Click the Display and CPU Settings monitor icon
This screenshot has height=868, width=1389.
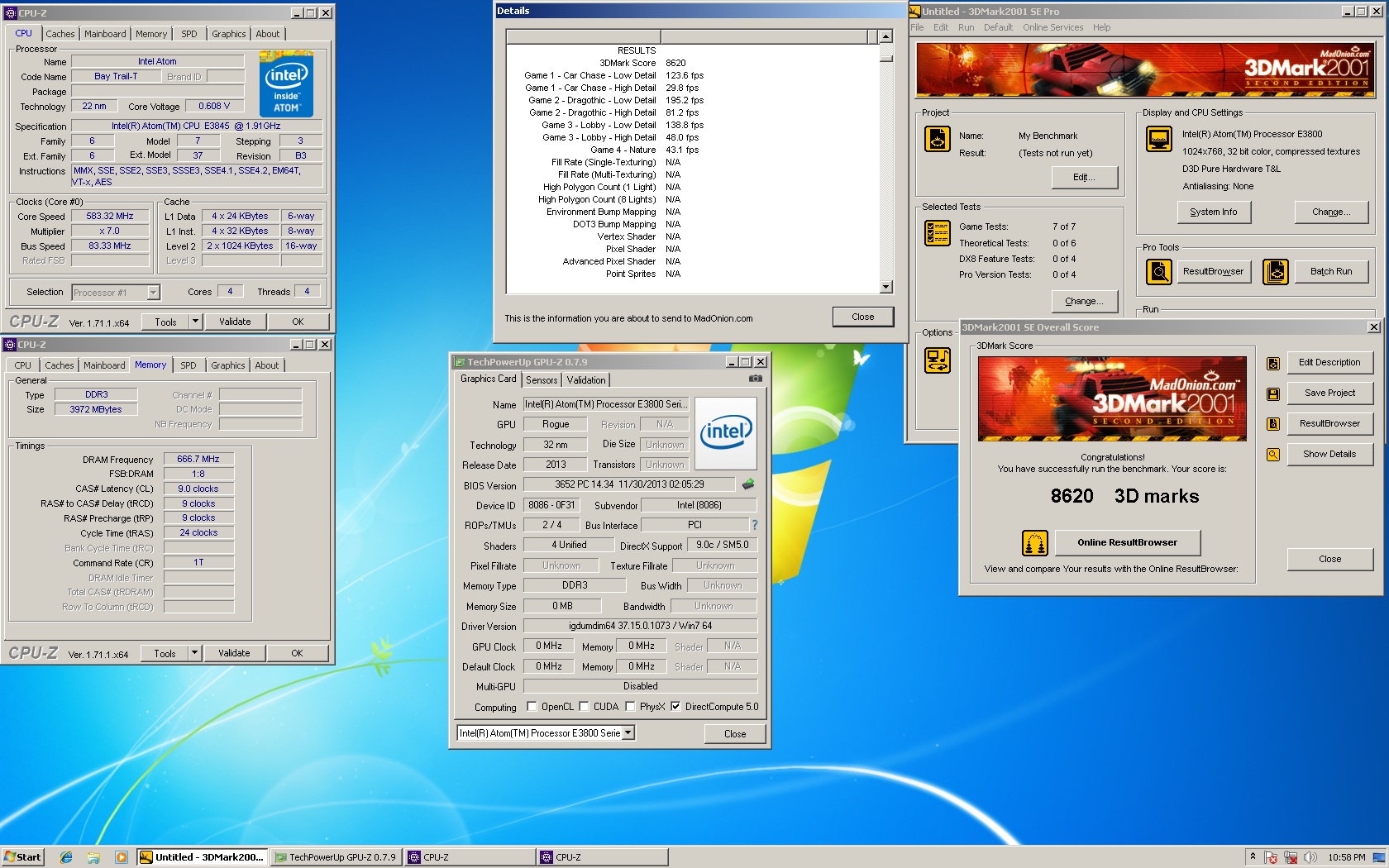pos(1159,139)
